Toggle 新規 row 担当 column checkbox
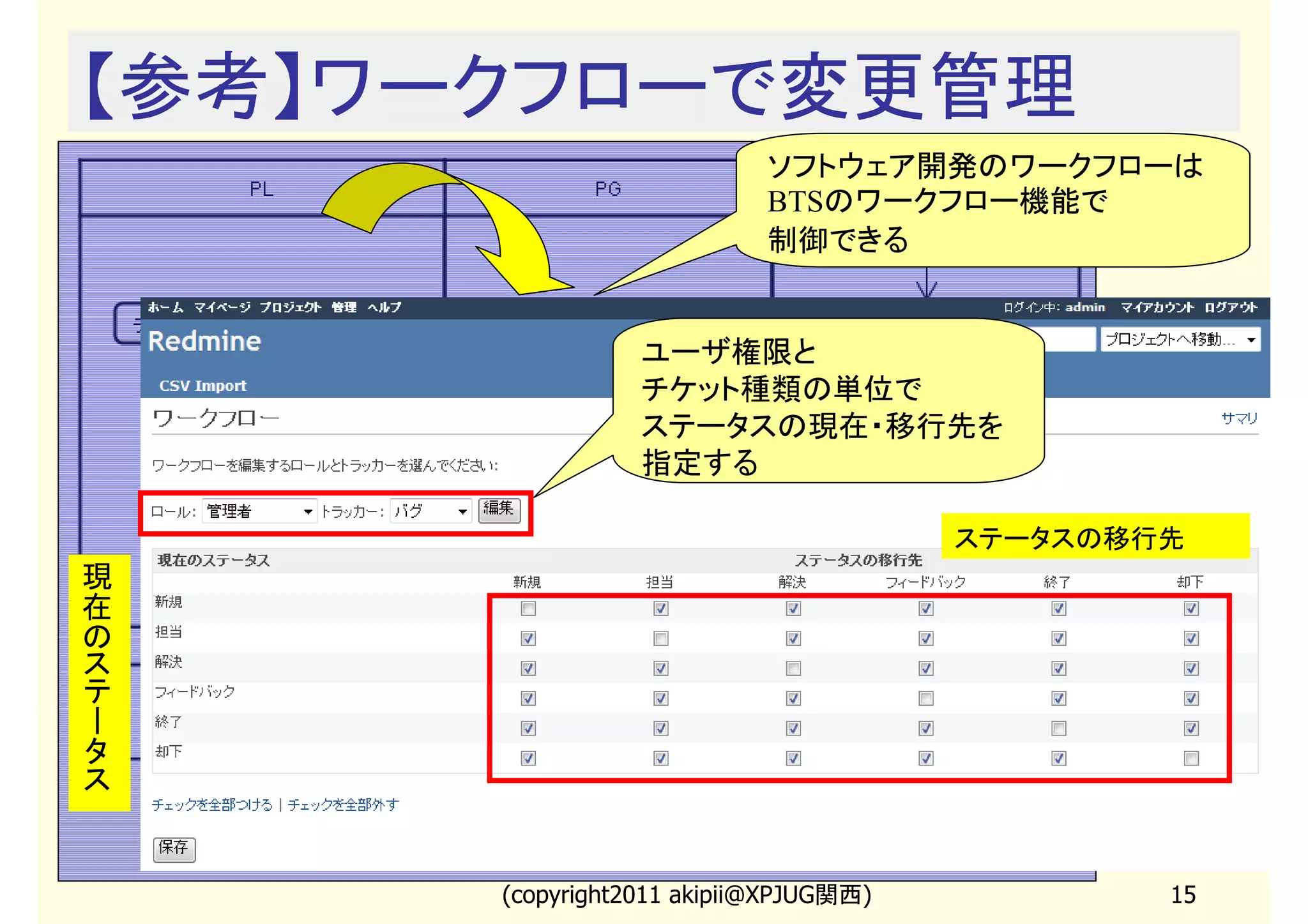 click(661, 609)
